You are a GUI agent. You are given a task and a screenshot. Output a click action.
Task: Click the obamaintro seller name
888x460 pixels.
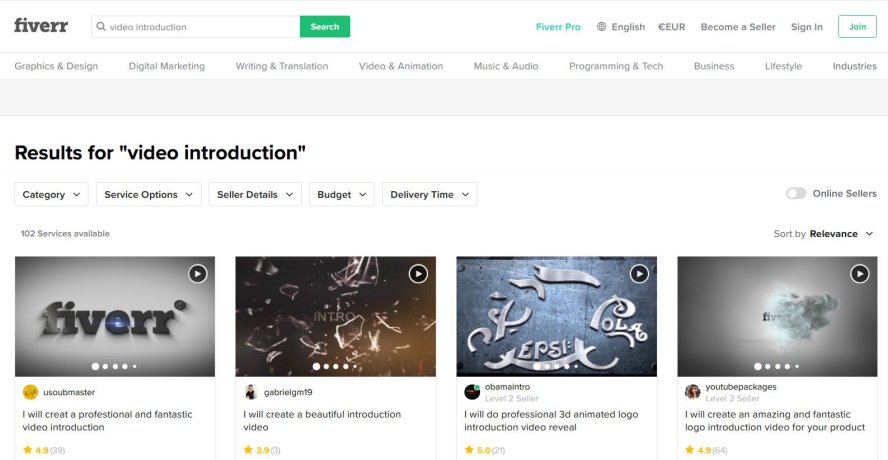(507, 387)
